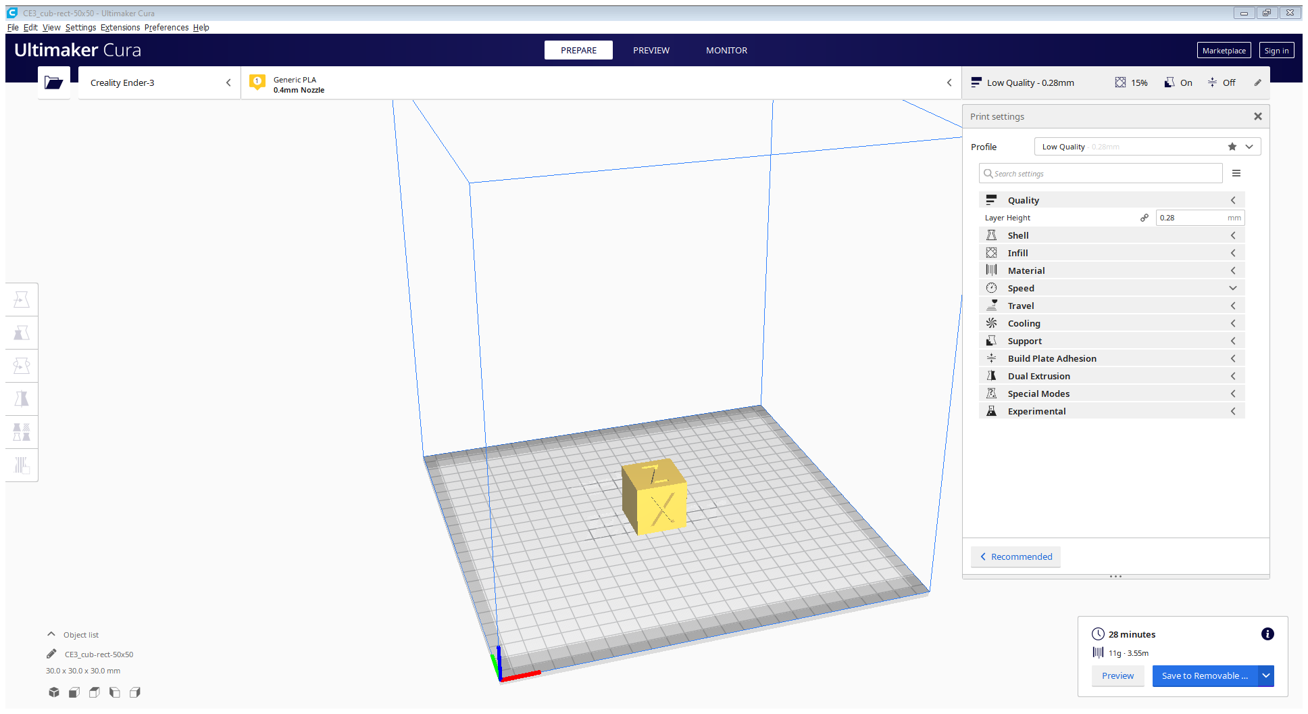Screen dimensions: 1308x714
Task: Click the link icon next to Layer Height
Action: (x=1144, y=218)
